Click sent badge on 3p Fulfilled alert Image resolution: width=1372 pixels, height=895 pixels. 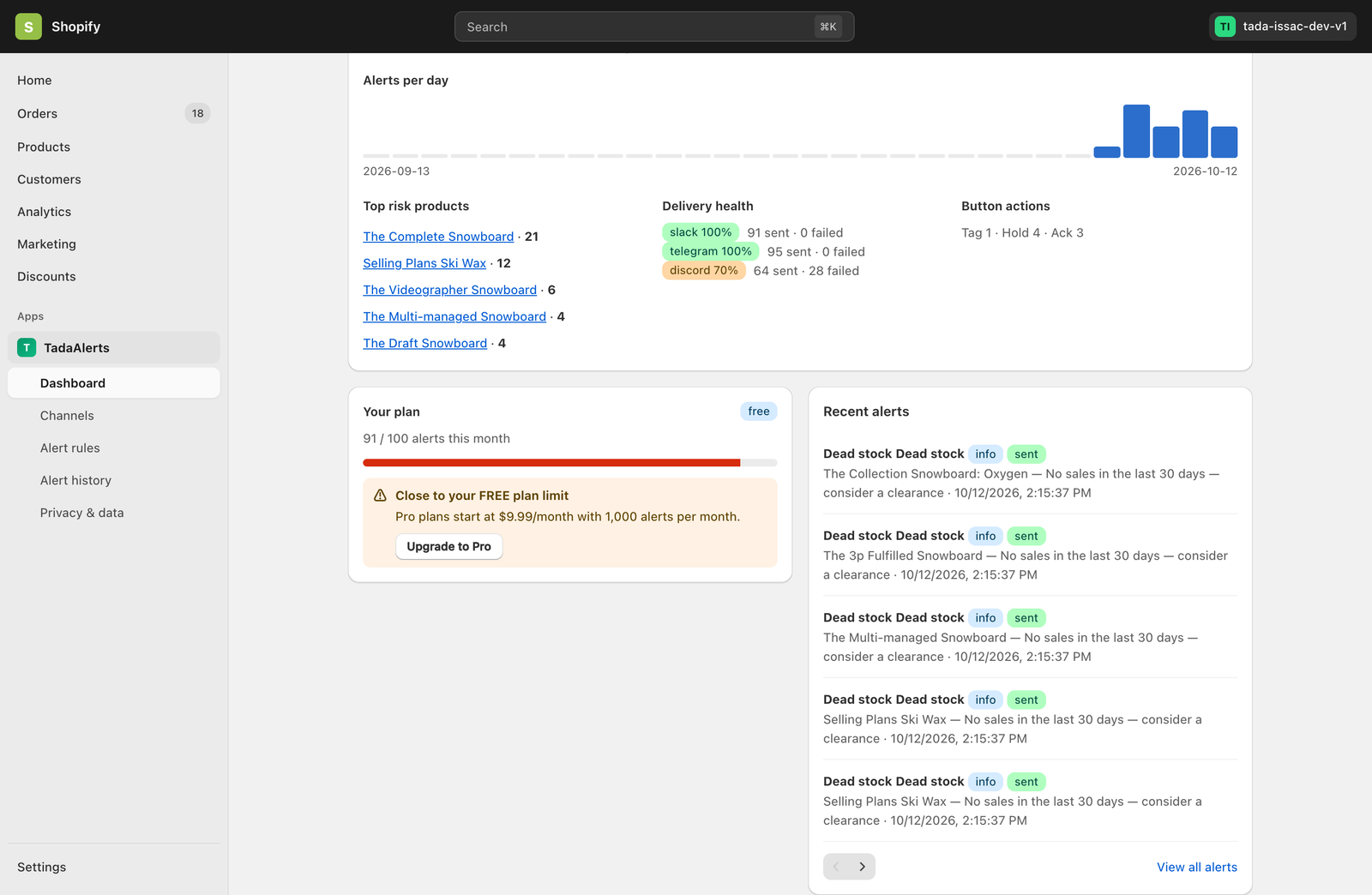coord(1026,536)
